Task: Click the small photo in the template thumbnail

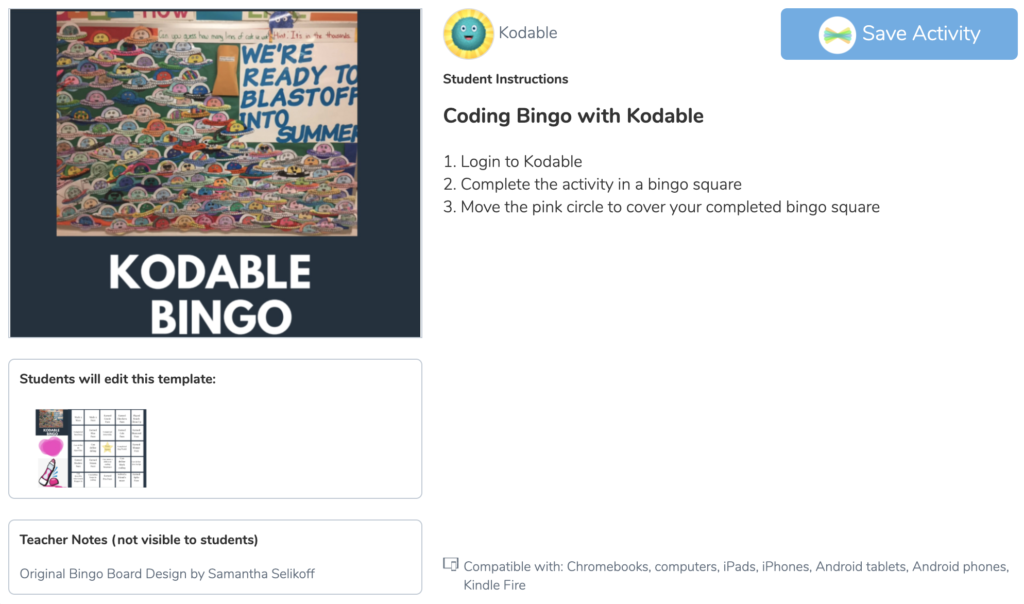Action: (x=49, y=418)
